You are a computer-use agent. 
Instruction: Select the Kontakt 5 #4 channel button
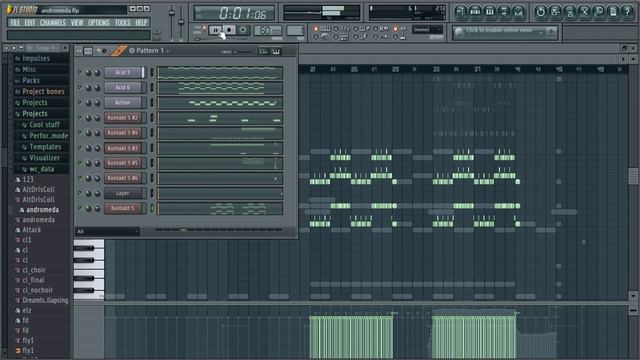tap(123, 133)
